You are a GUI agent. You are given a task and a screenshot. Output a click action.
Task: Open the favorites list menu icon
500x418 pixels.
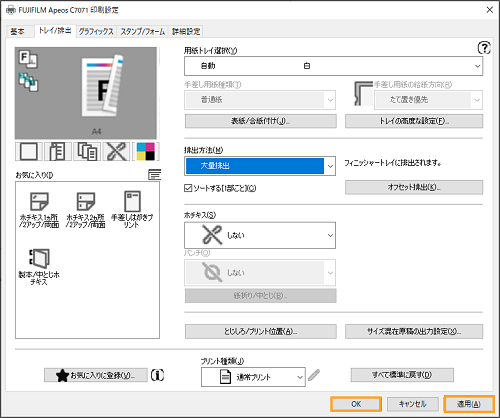click(154, 174)
